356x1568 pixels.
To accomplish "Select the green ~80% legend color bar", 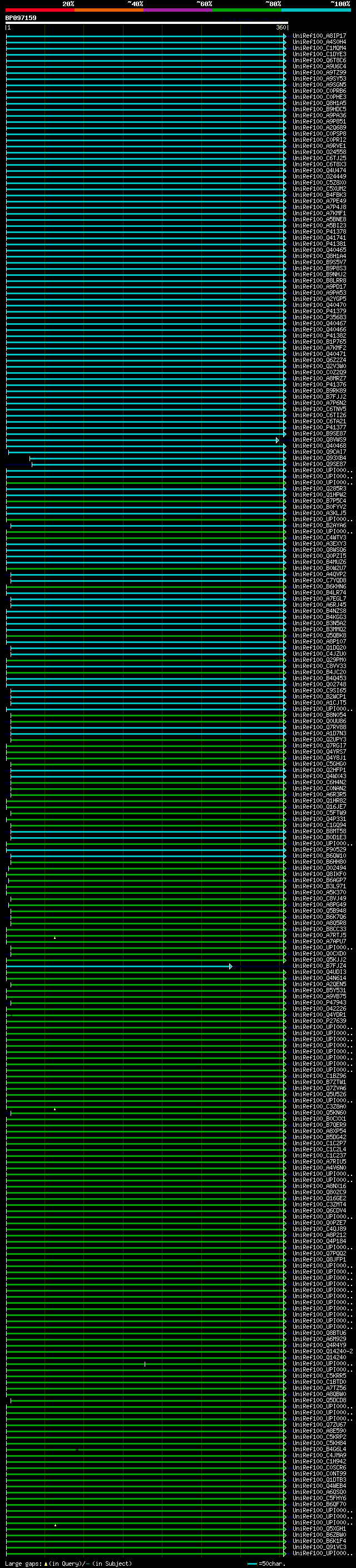I will [x=247, y=10].
